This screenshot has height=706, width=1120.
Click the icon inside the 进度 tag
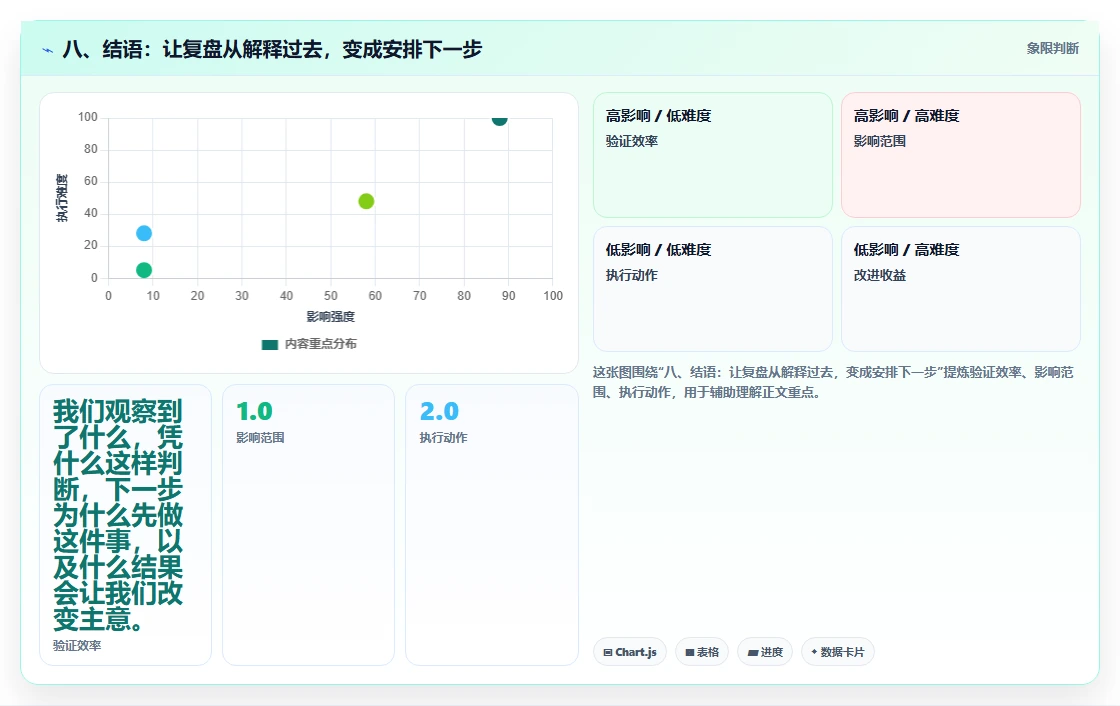[752, 652]
